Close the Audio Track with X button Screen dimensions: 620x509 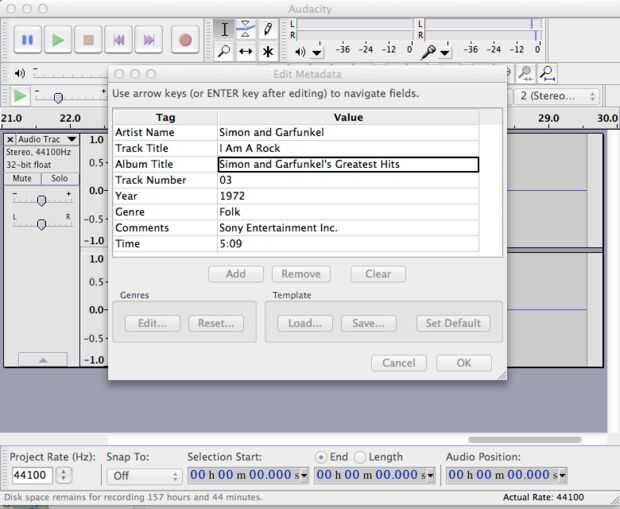[x=10, y=139]
